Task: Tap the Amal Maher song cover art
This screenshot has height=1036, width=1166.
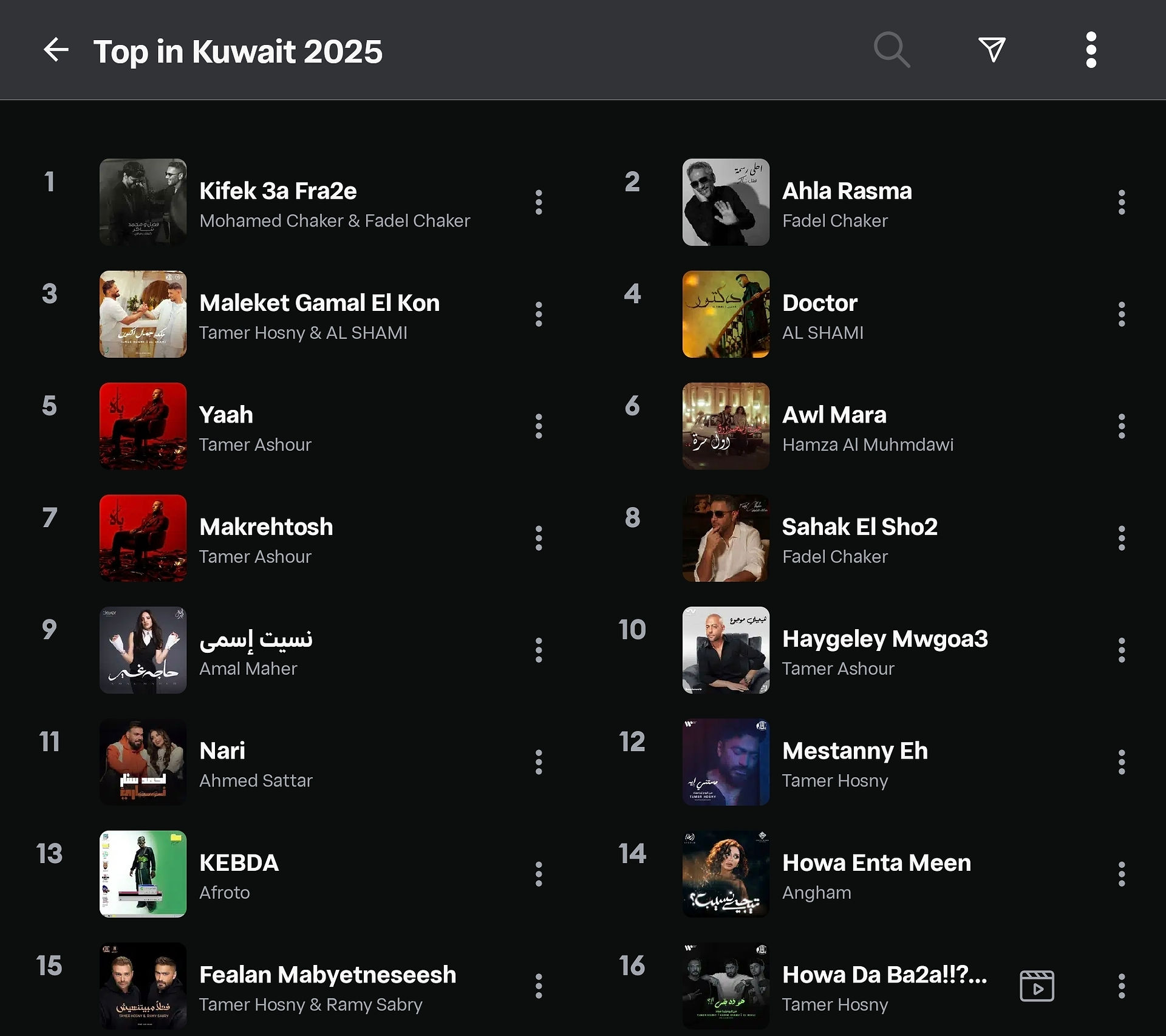Action: coord(143,650)
